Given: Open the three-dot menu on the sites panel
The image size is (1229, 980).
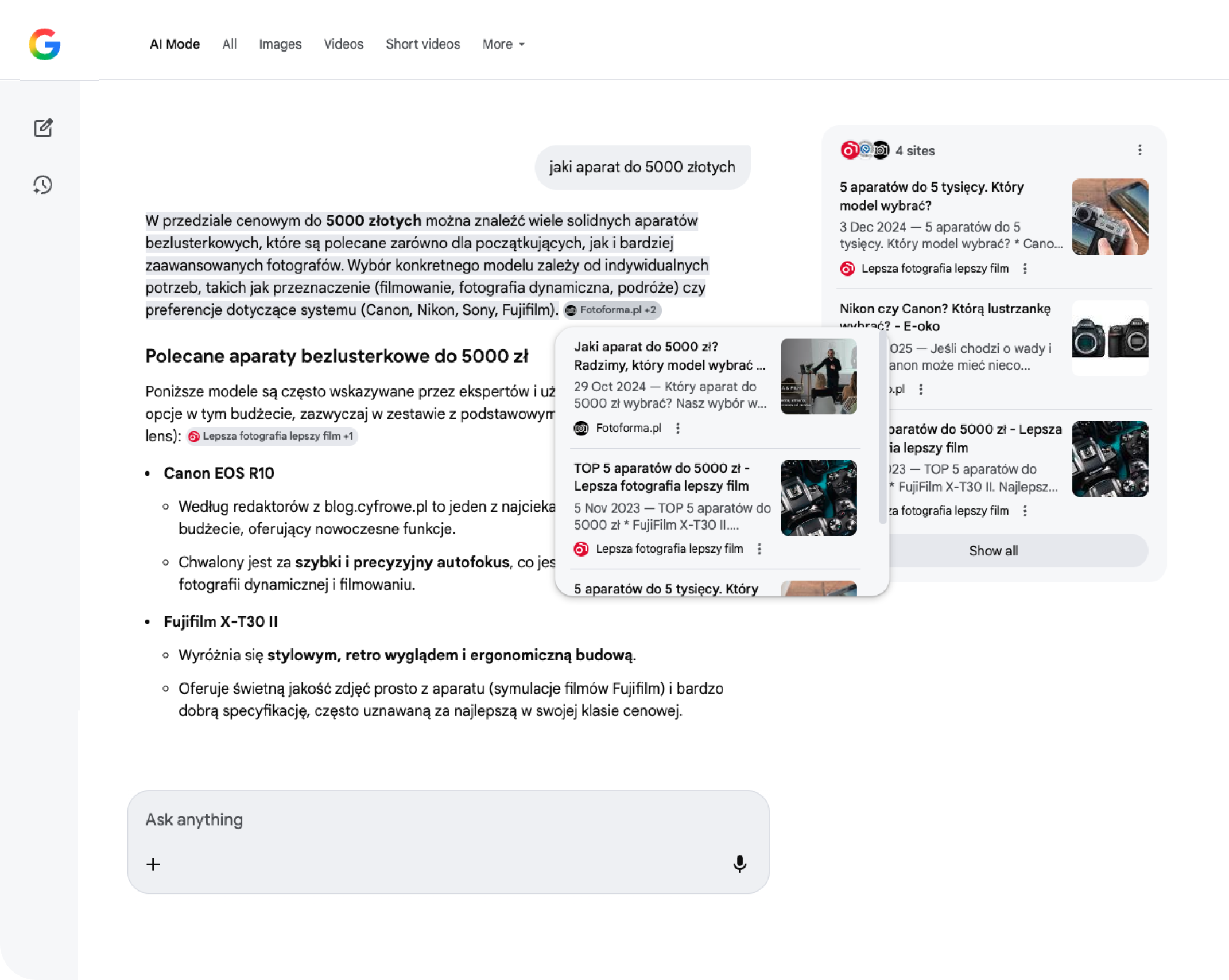Looking at the screenshot, I should pos(1141,150).
